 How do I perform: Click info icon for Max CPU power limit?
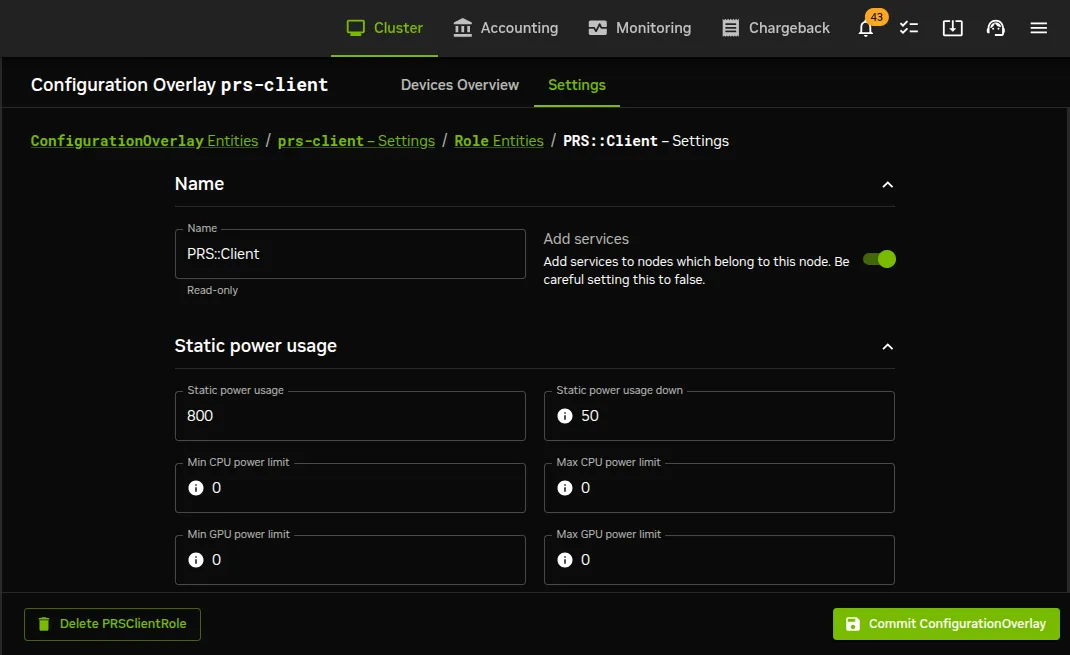565,488
